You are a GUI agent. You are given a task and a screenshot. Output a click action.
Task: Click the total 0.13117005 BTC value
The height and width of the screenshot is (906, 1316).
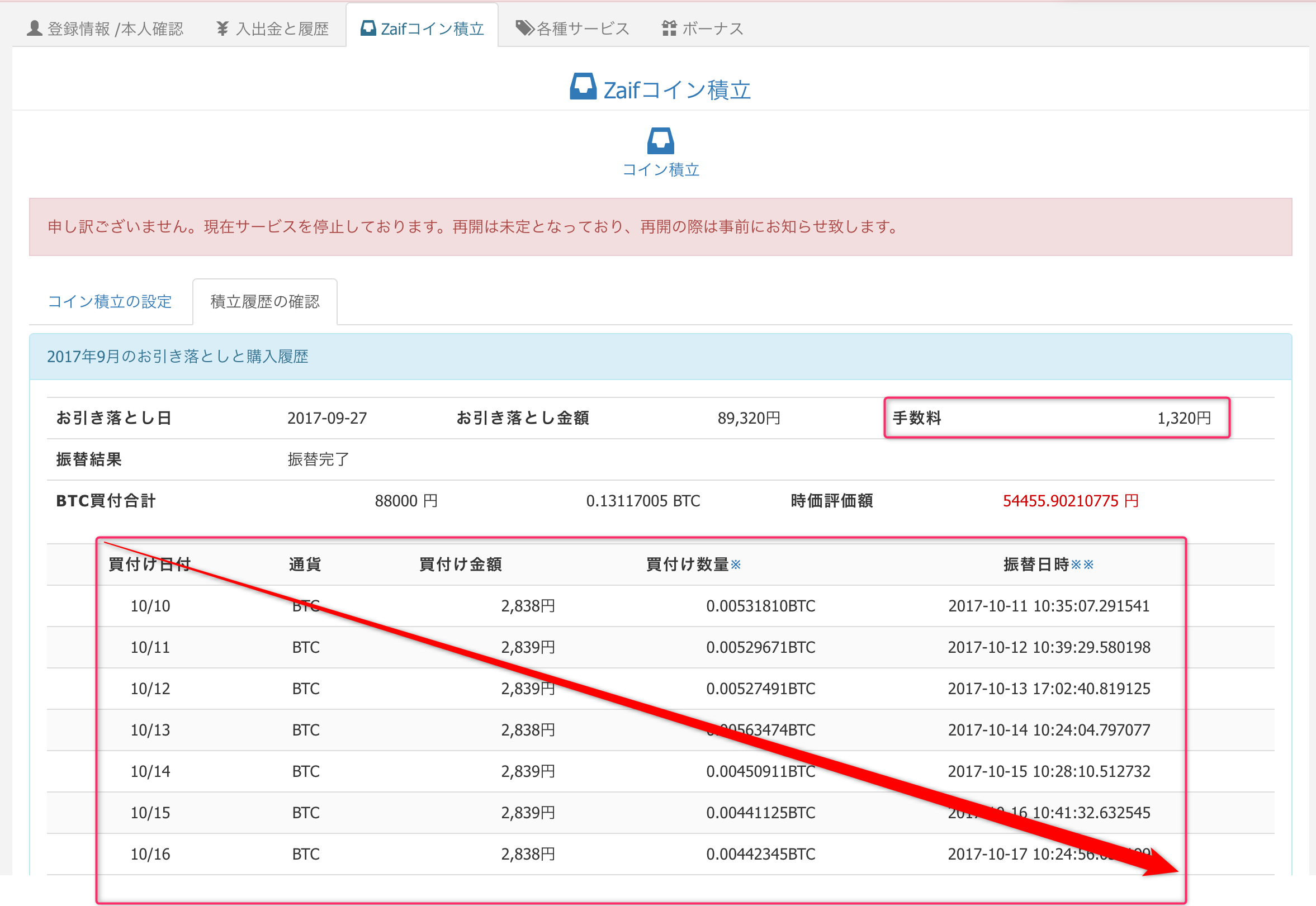tap(643, 501)
